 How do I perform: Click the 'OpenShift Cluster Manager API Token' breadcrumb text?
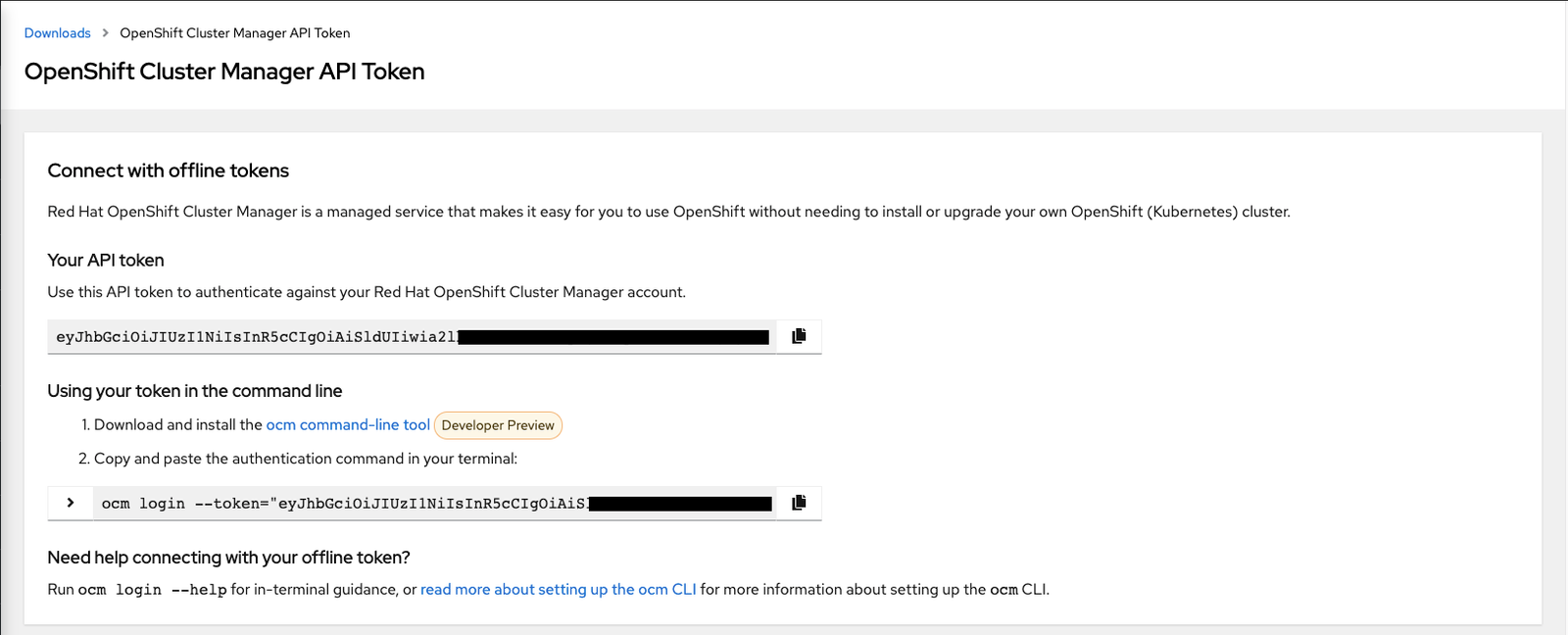coord(235,33)
